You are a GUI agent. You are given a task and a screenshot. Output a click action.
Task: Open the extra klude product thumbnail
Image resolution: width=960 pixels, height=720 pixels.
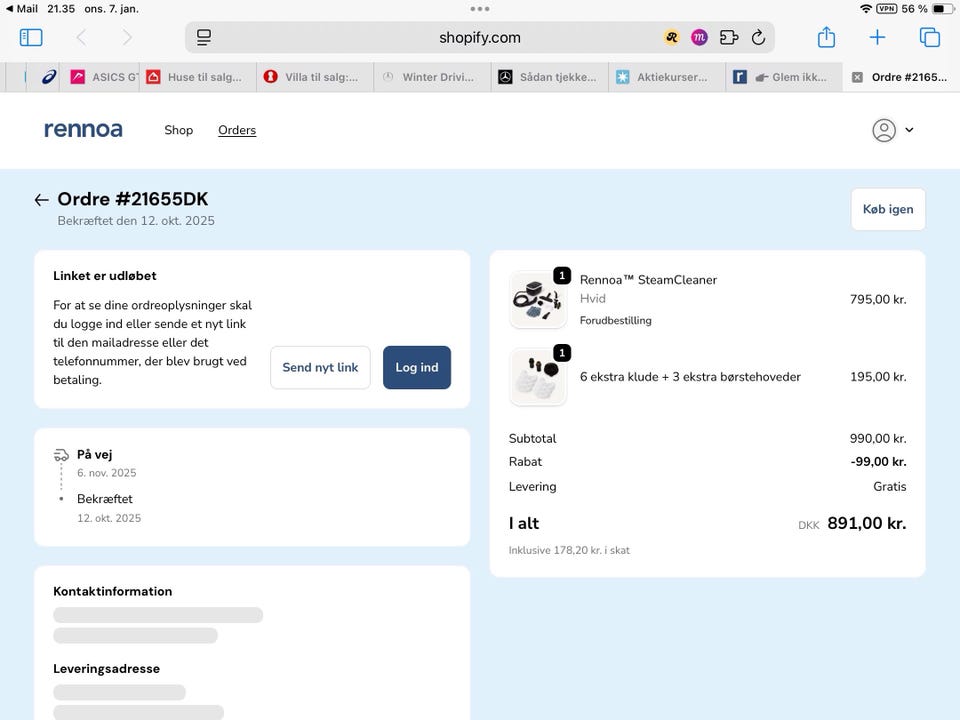(538, 377)
